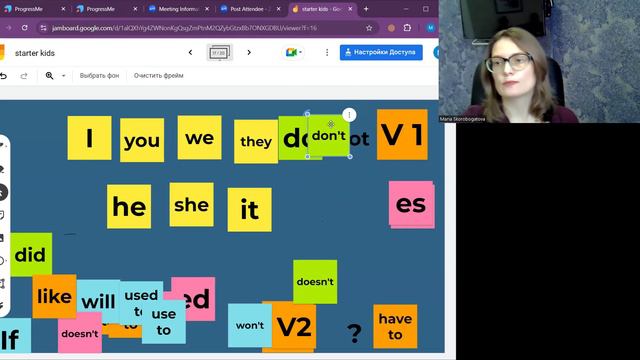Click the Redo arrow in Jamboard toolbar

24,76
